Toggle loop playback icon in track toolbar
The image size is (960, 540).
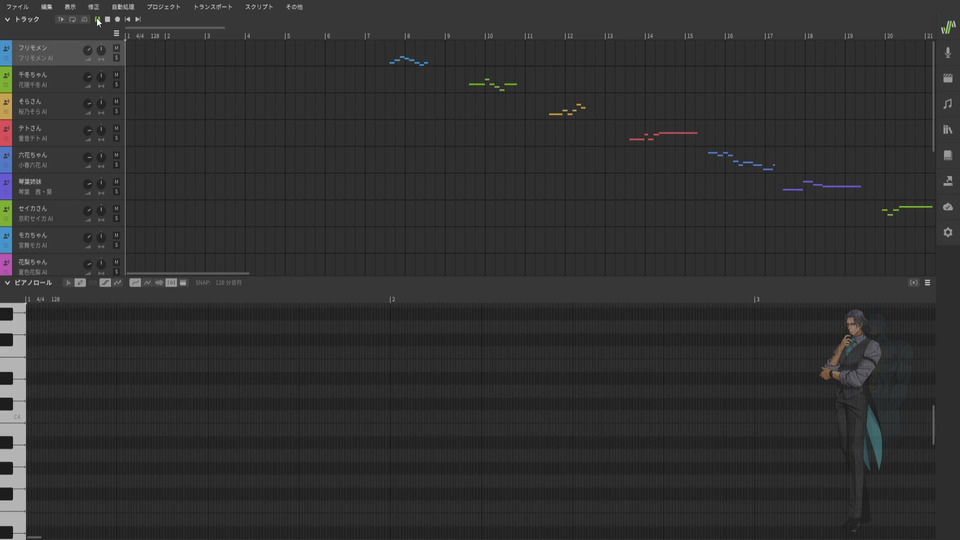click(72, 20)
